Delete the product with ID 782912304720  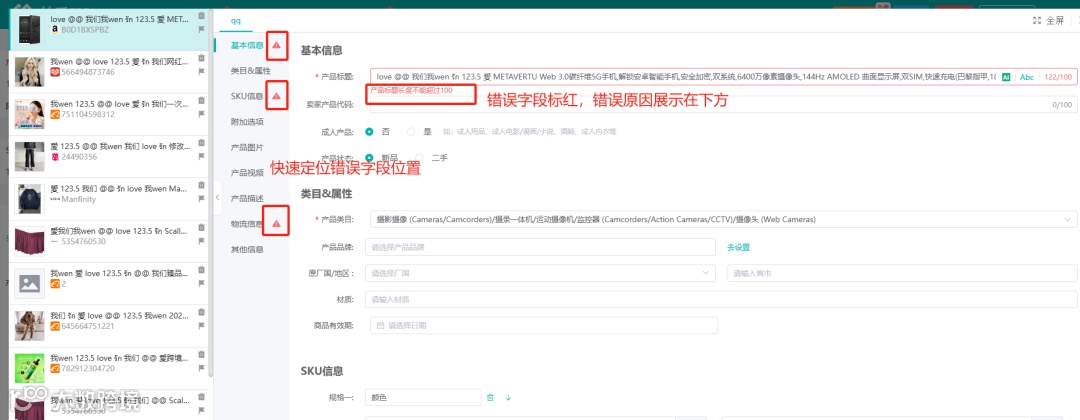pos(201,354)
